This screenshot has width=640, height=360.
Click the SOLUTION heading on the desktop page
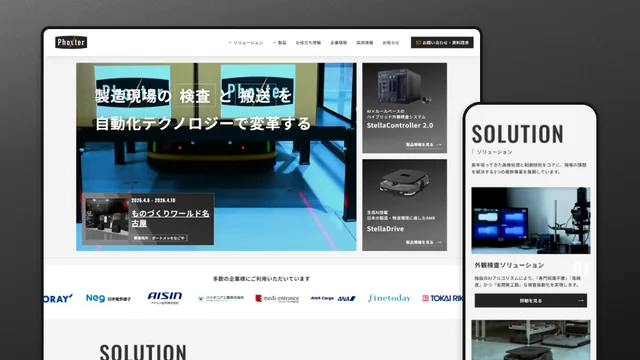(143, 352)
